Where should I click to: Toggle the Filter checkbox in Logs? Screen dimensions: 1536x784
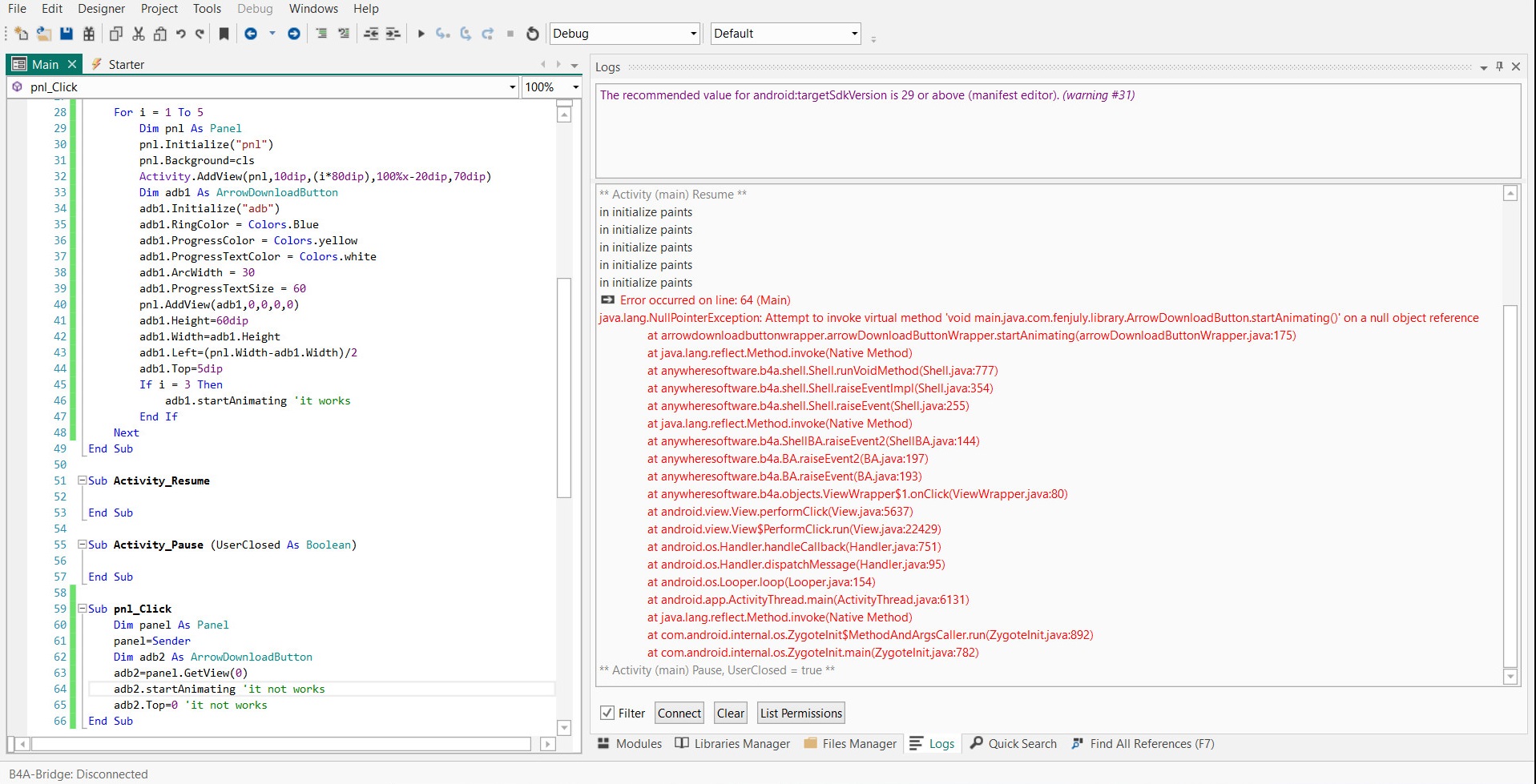(607, 713)
